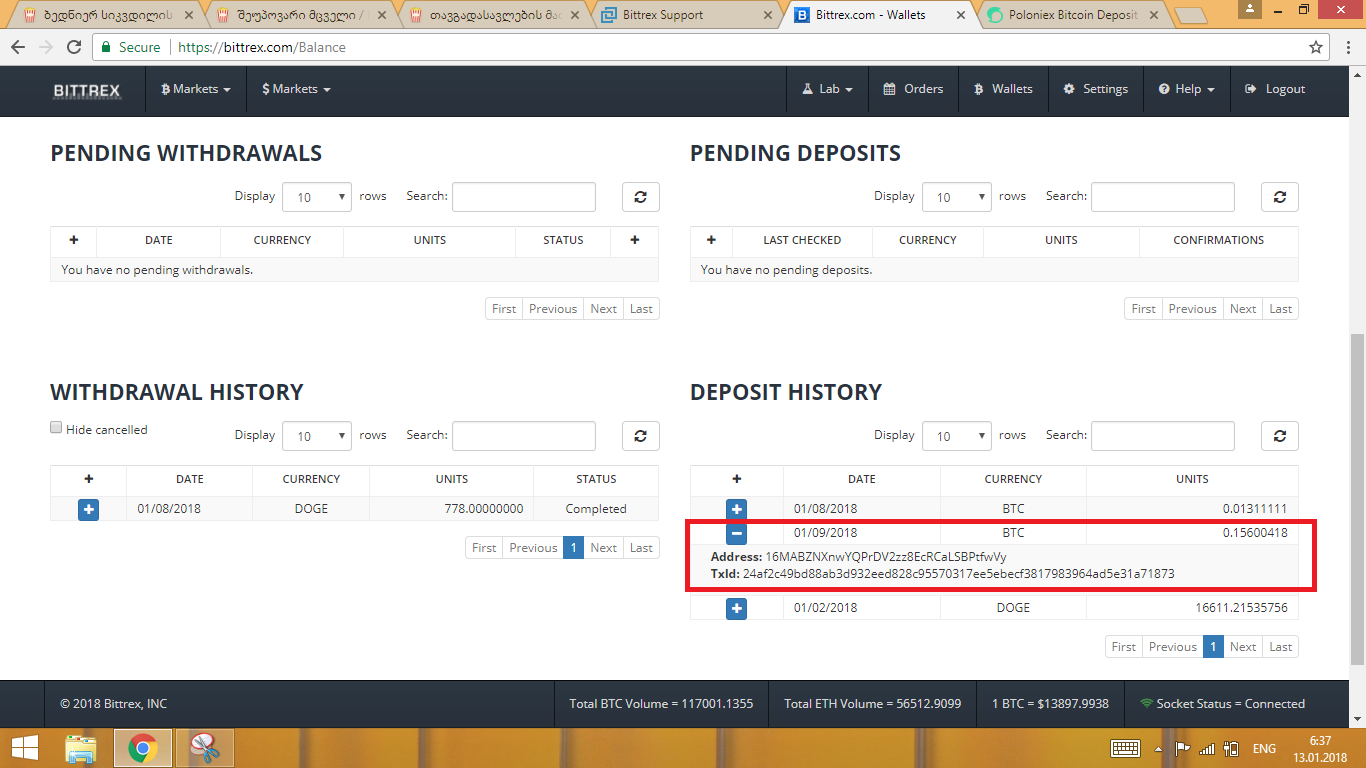The width and height of the screenshot is (1366, 768).
Task: Bookmark this page using the star icon
Action: [1316, 47]
